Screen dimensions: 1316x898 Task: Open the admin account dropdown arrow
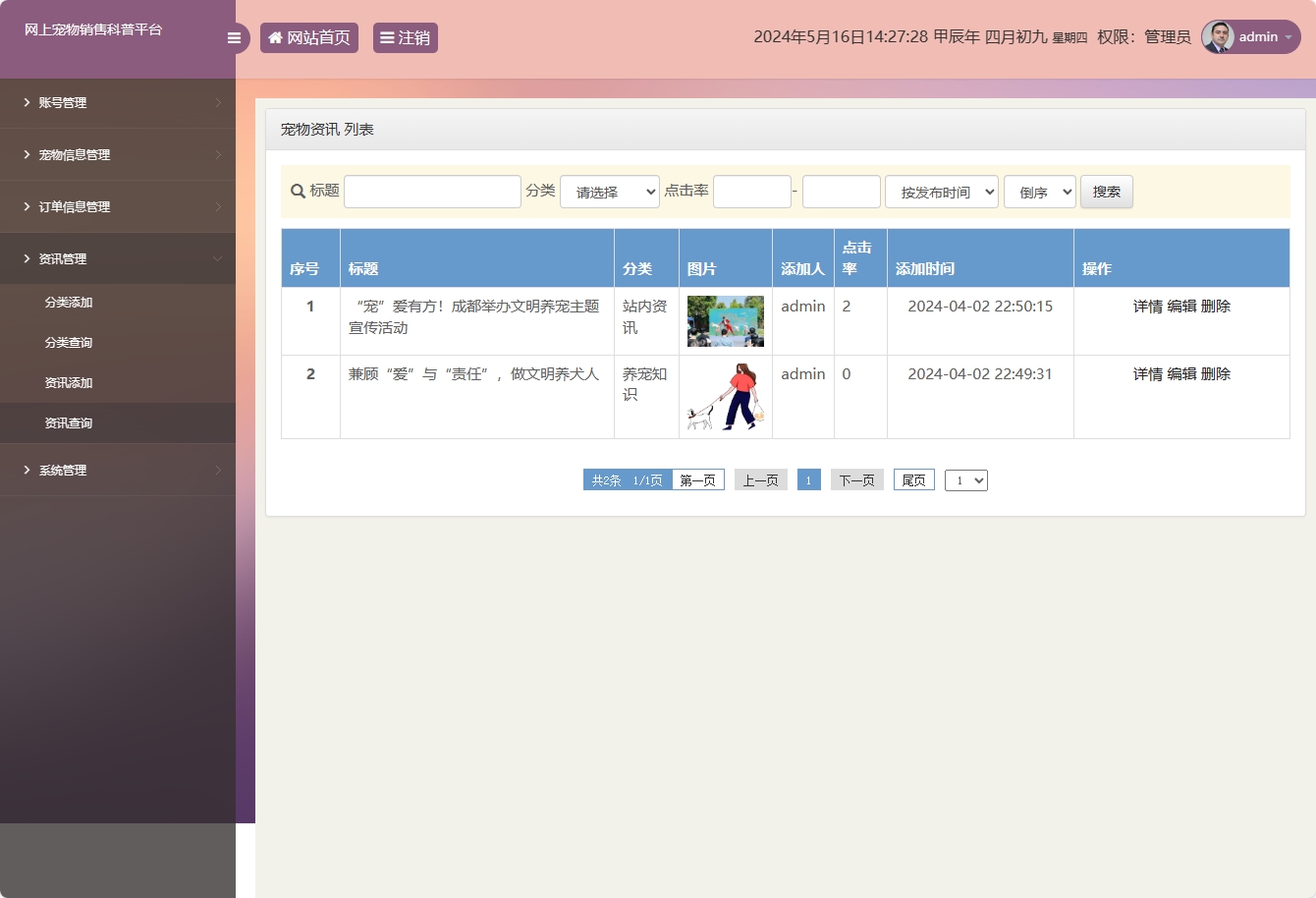1289,37
